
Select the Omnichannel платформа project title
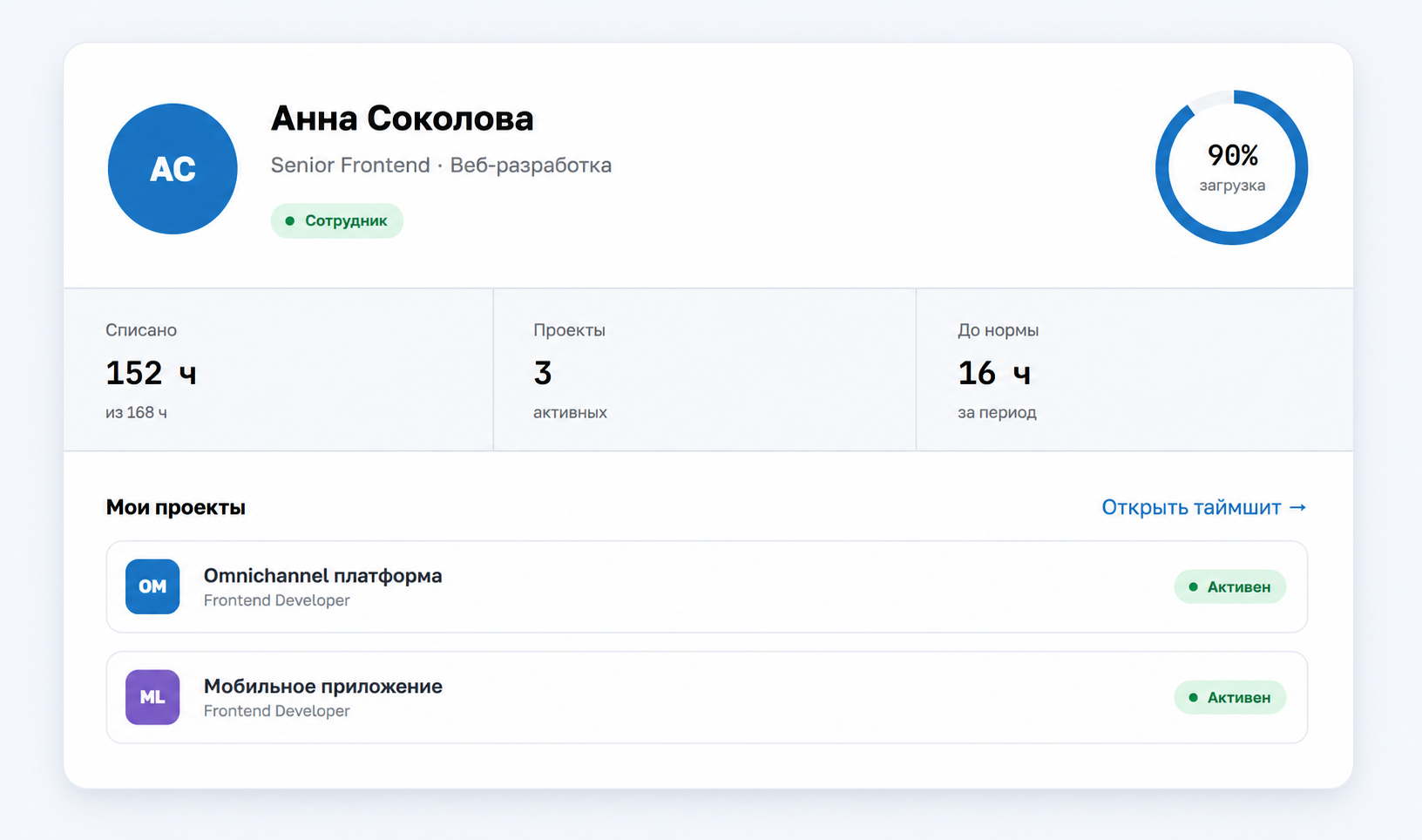pos(323,576)
